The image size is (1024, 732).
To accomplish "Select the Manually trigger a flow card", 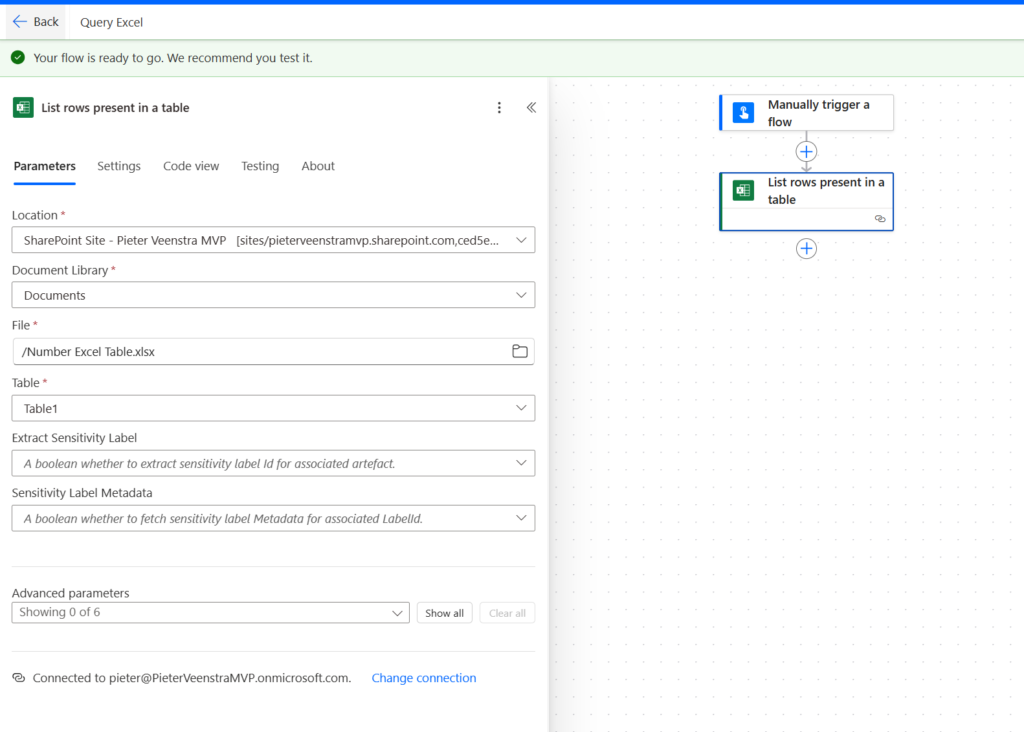I will [x=807, y=113].
